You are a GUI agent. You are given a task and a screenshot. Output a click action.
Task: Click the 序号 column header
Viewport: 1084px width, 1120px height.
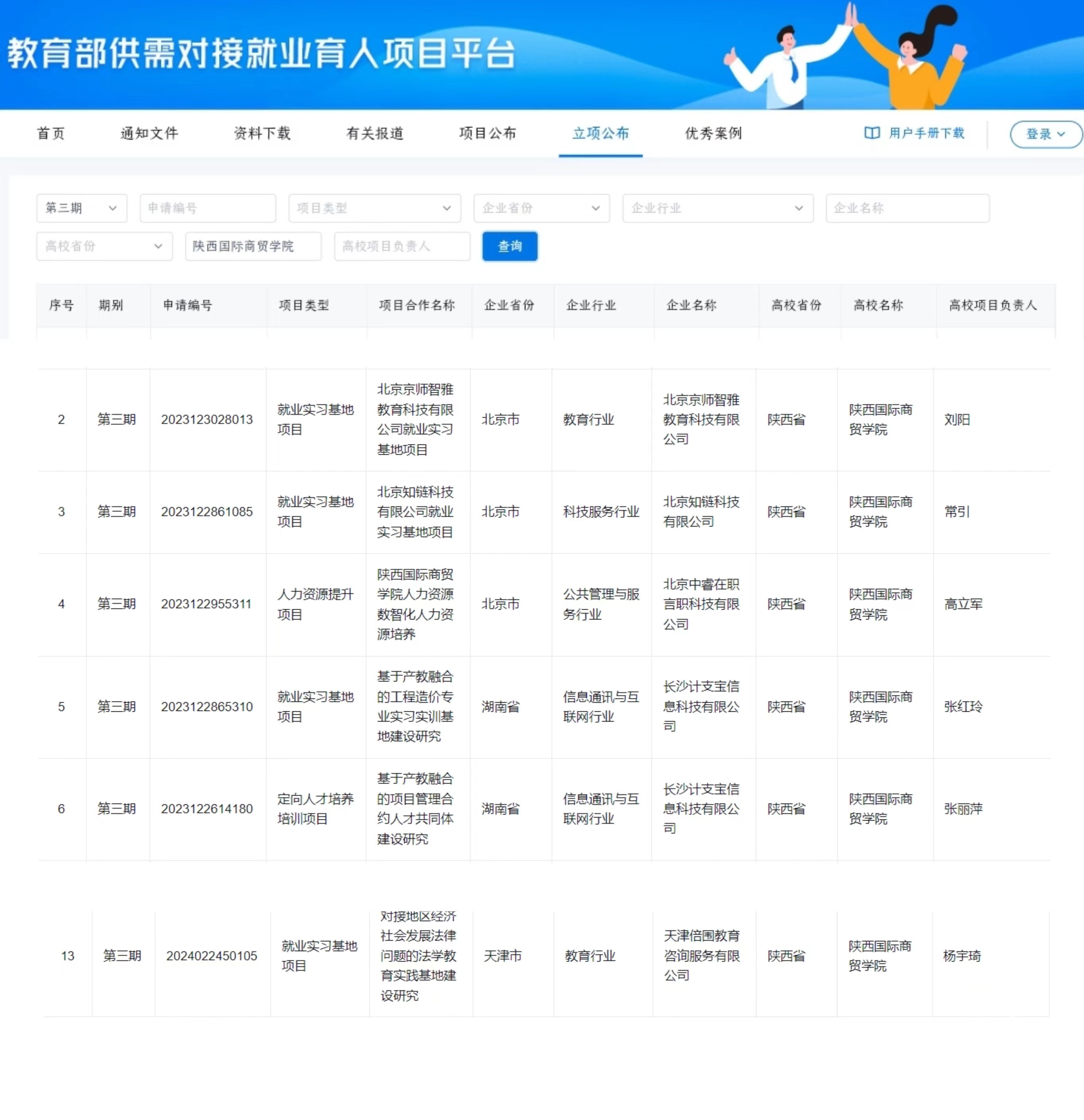click(61, 305)
